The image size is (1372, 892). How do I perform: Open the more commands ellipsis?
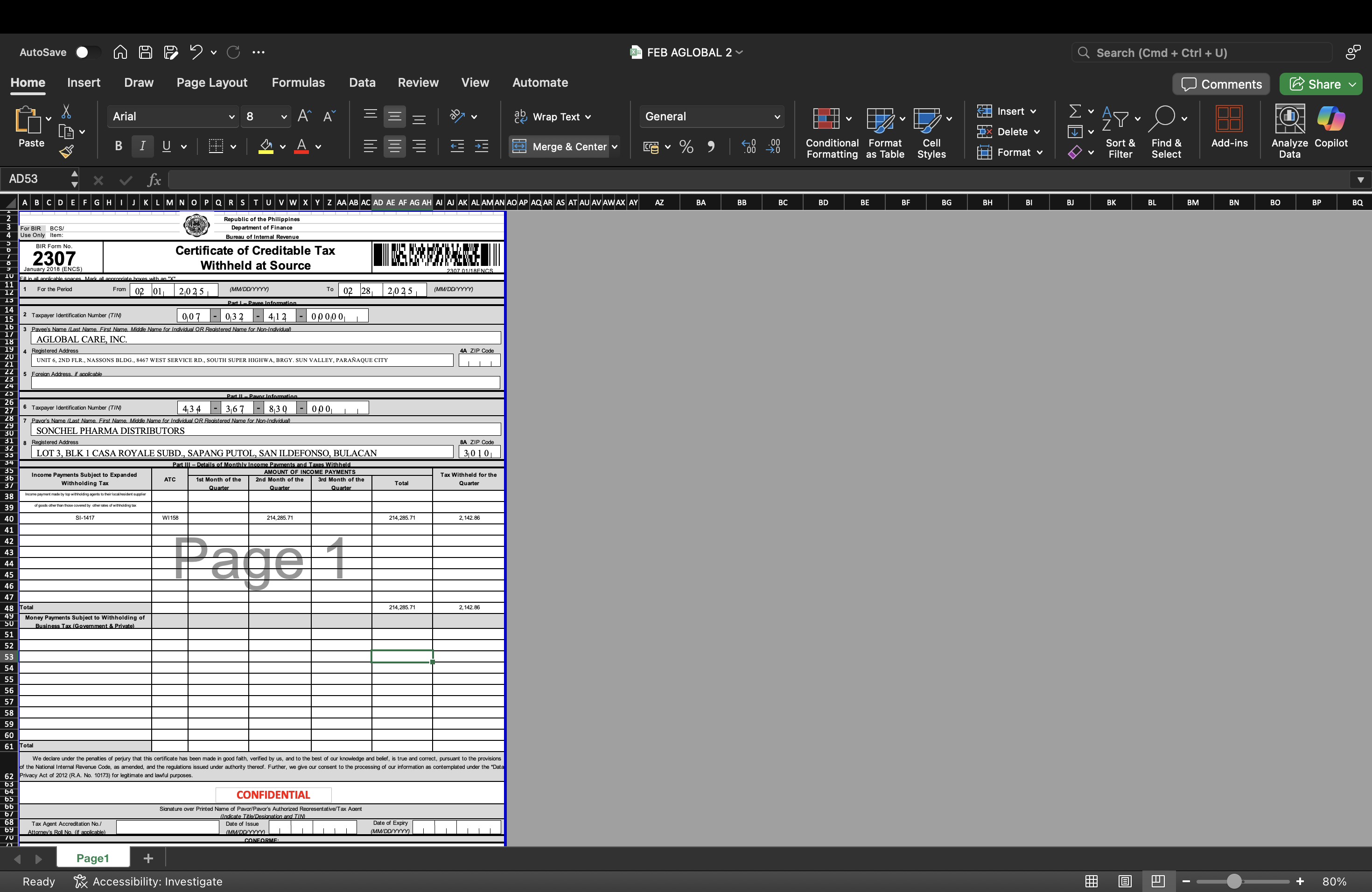[258, 52]
